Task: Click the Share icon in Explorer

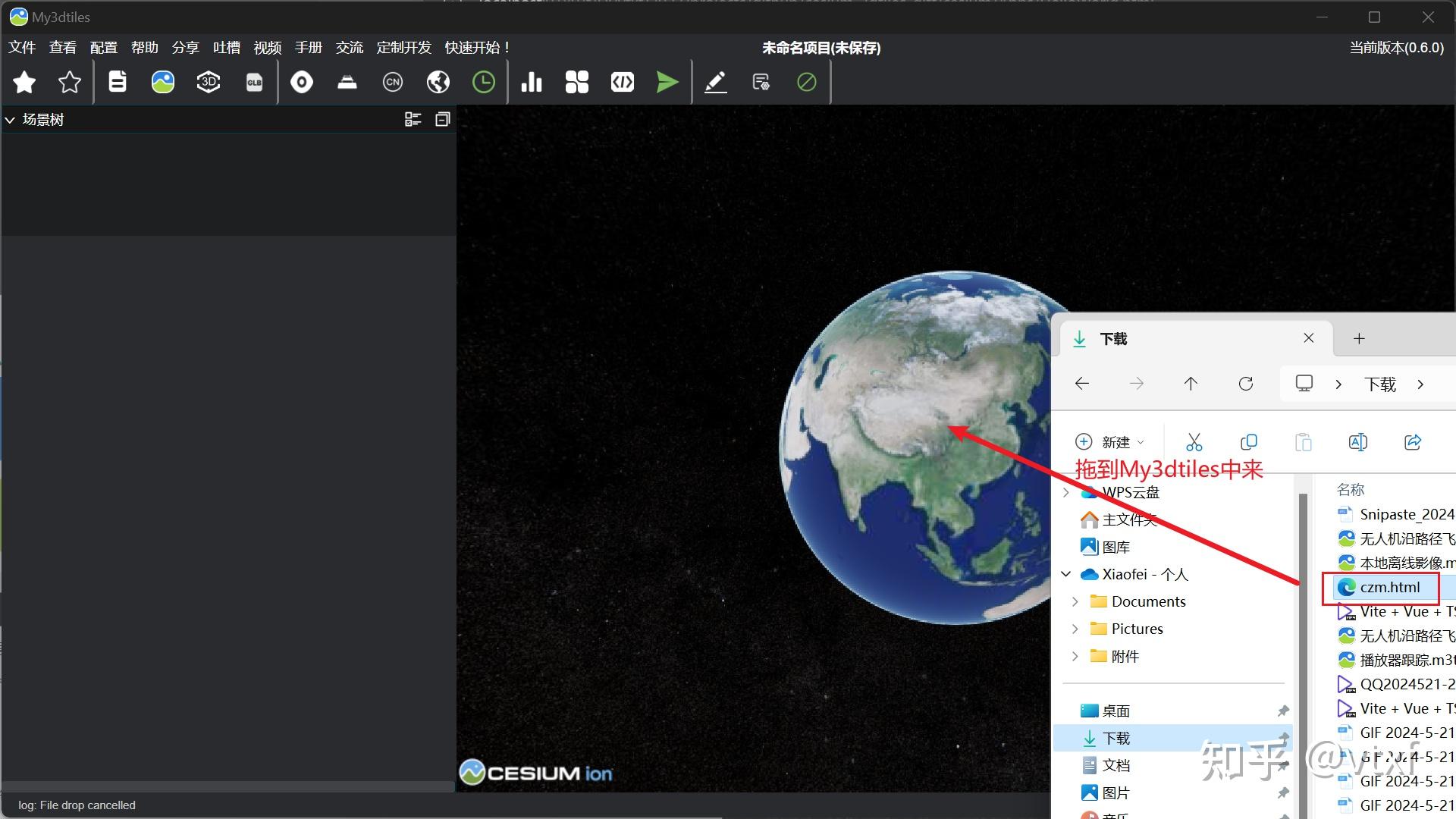Action: click(x=1413, y=442)
